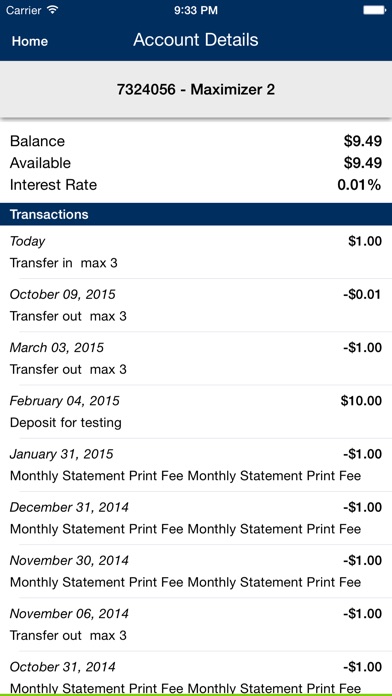Tap the 7324056 - Maximizer 2 header
392x696 pixels.
[196, 90]
